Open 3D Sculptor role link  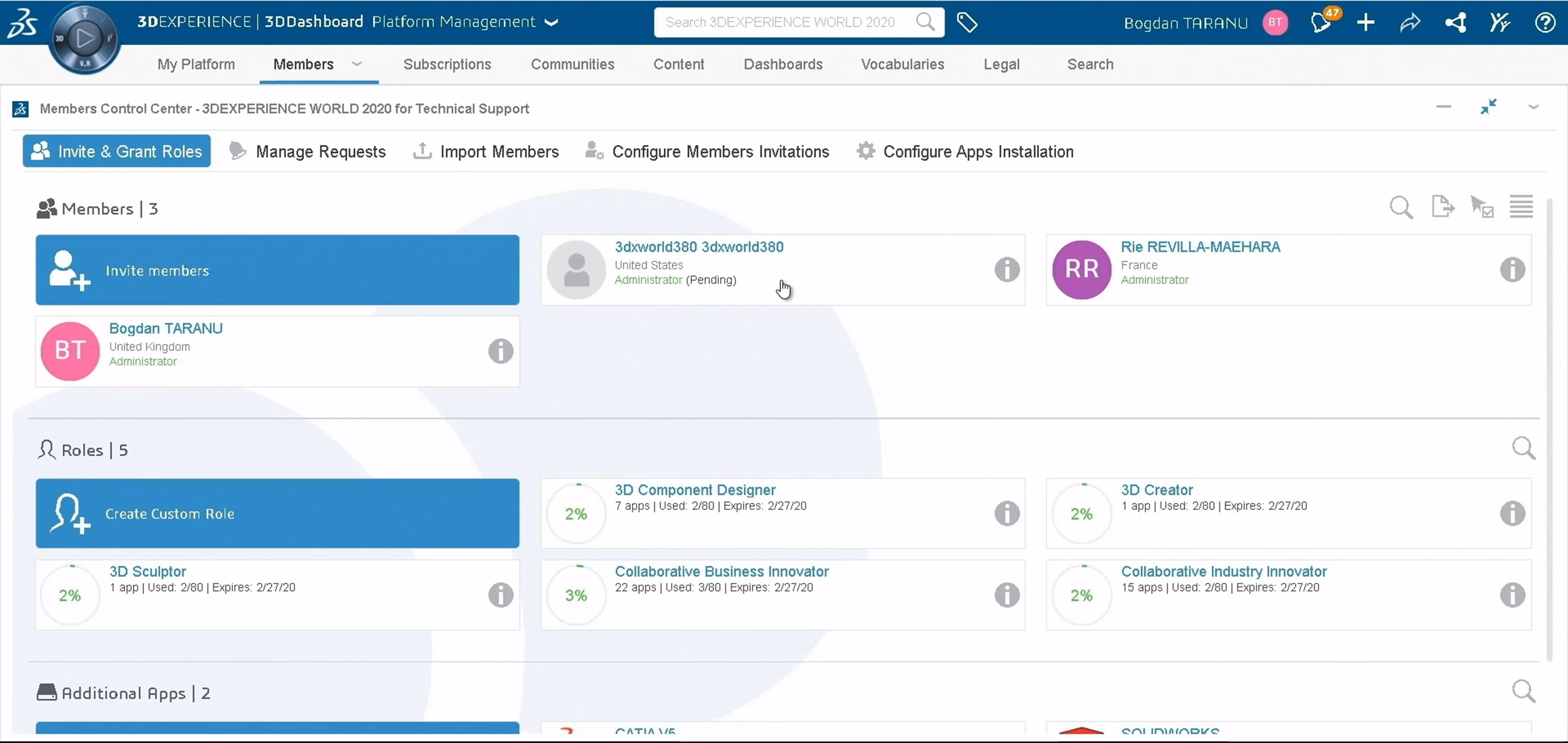pyautogui.click(x=147, y=572)
